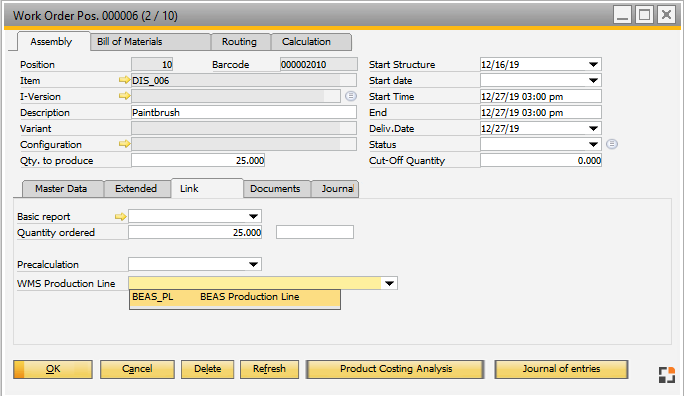The height and width of the screenshot is (396, 684).
Task: Click the Quantity ordered field
Action: pos(195,232)
